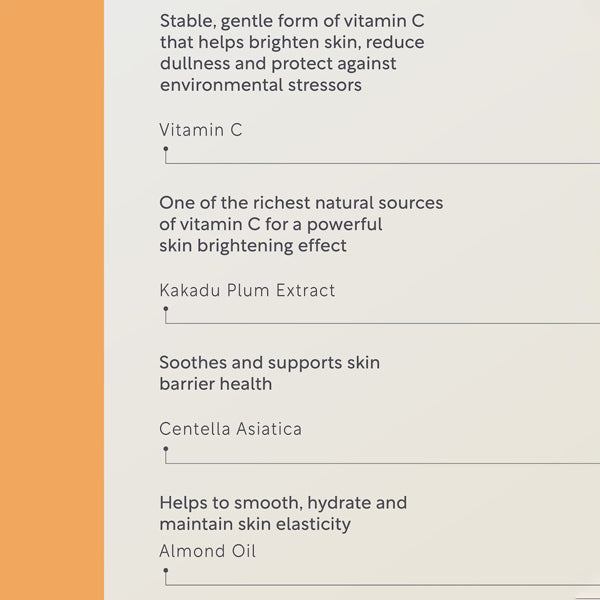The height and width of the screenshot is (600, 600).
Task: Click the text 'environmental stressors'
Action: (x=261, y=85)
